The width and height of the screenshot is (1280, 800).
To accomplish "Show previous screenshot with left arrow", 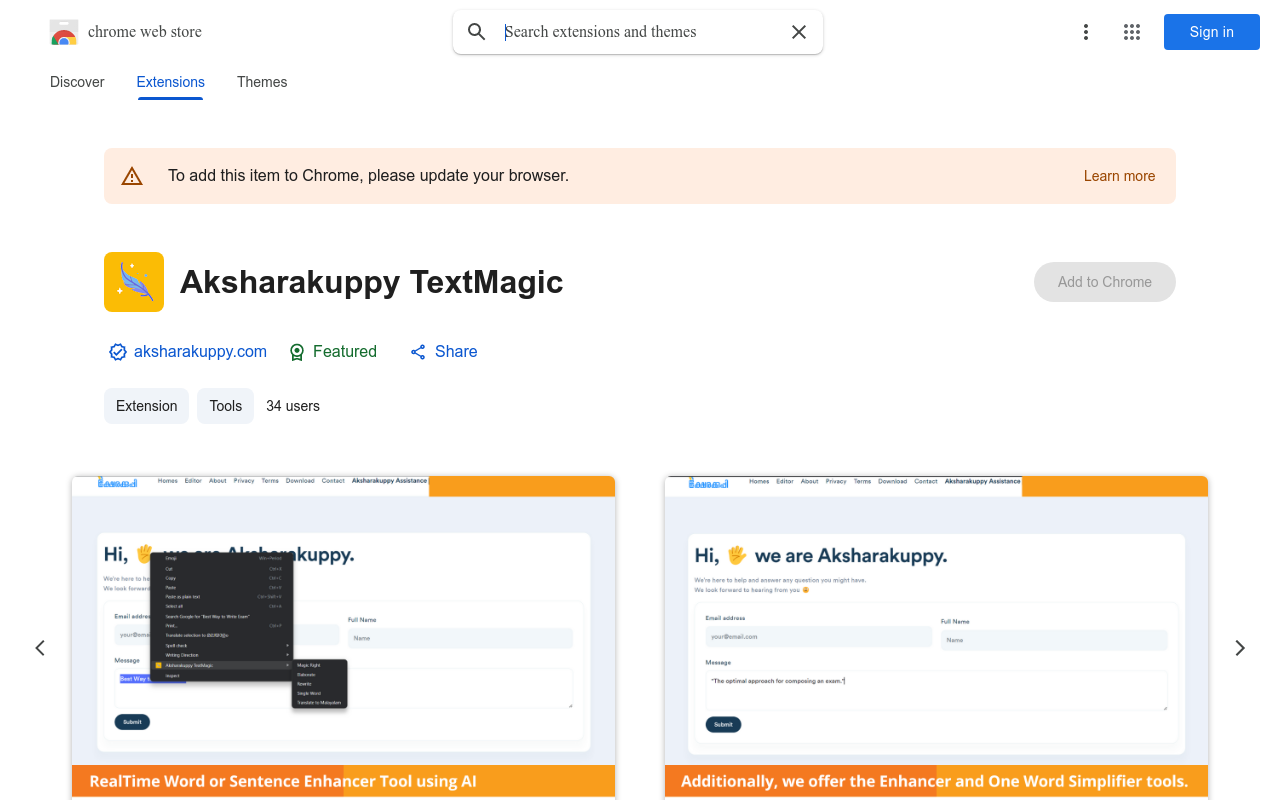I will coord(40,648).
